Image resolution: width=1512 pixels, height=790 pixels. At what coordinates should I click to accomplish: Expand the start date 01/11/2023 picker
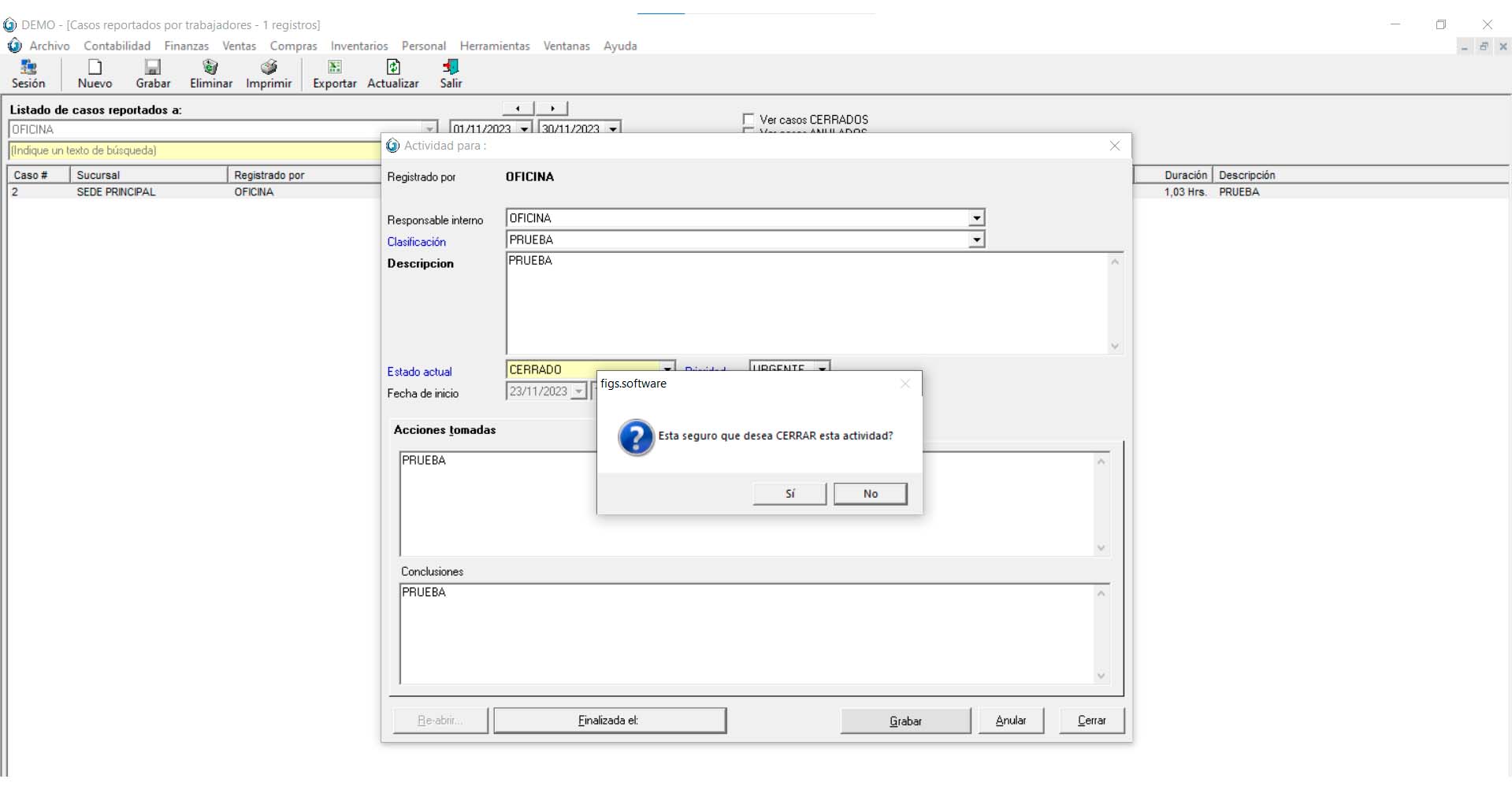524,128
